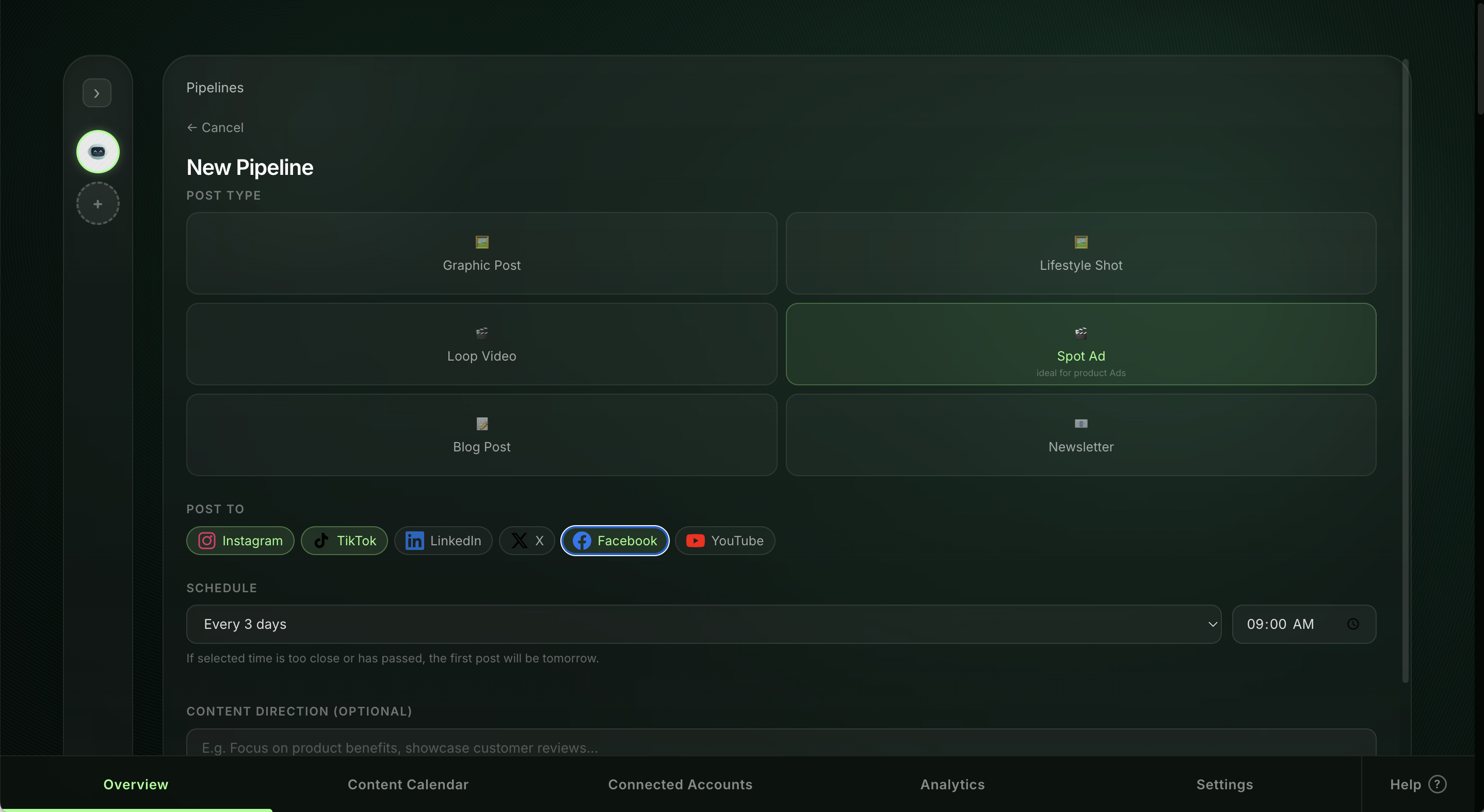Image resolution: width=1484 pixels, height=812 pixels.
Task: Go to Connected Accounts tab
Action: [680, 784]
